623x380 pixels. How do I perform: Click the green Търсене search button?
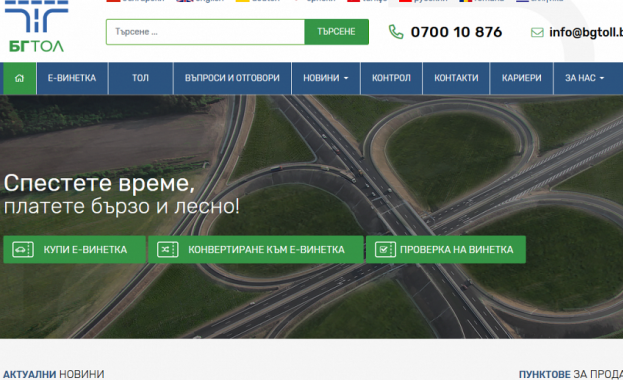[337, 32]
